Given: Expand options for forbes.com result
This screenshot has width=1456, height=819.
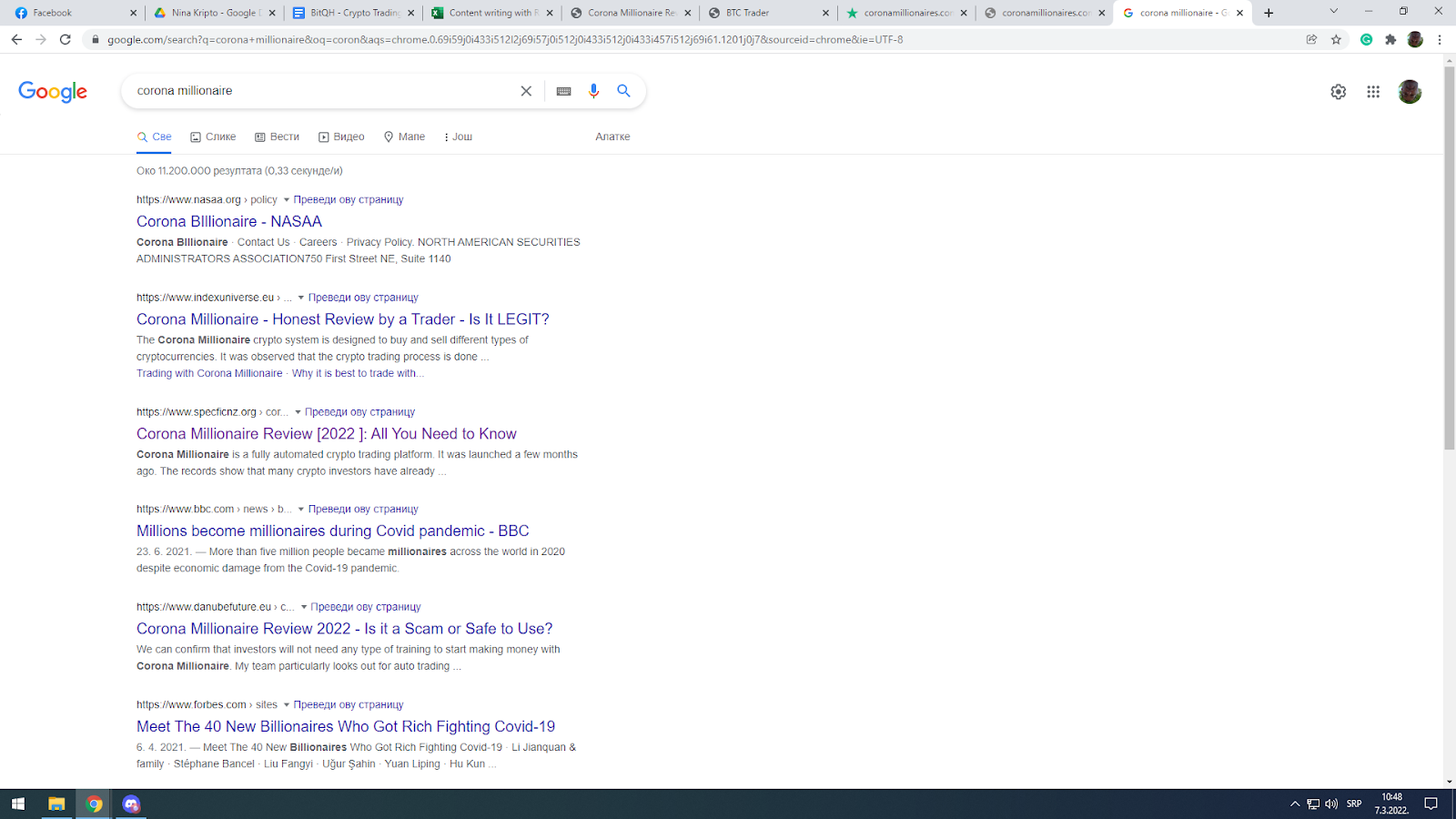Looking at the screenshot, I should click(287, 704).
